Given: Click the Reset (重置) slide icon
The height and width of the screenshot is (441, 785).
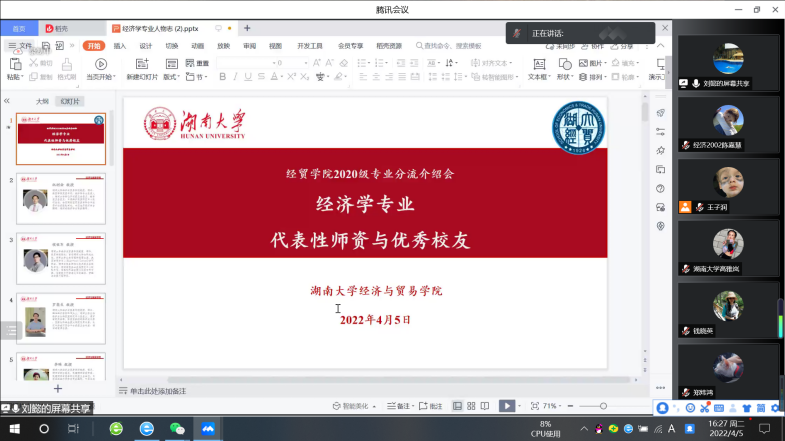Looking at the screenshot, I should [x=190, y=63].
